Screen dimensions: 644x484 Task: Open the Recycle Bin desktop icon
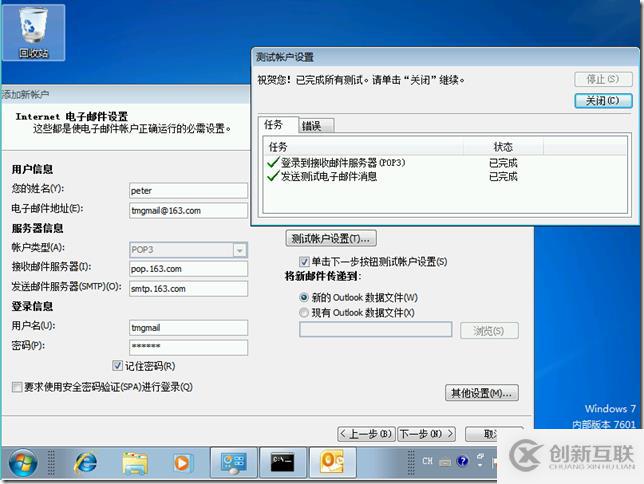pyautogui.click(x=33, y=33)
